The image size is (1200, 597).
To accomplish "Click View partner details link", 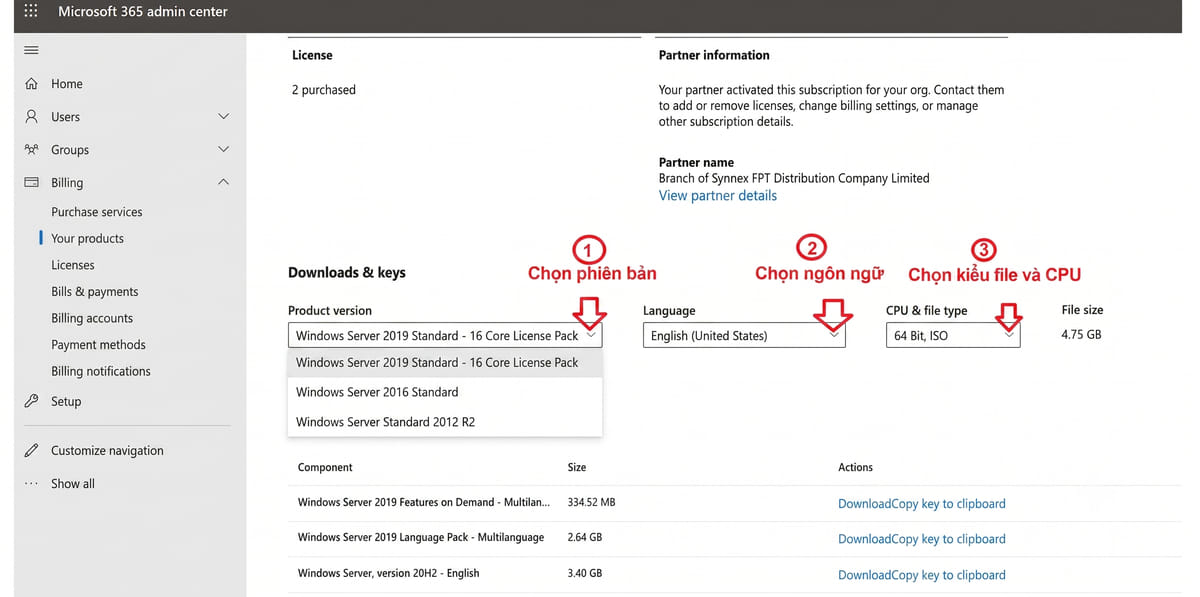I will [x=718, y=196].
